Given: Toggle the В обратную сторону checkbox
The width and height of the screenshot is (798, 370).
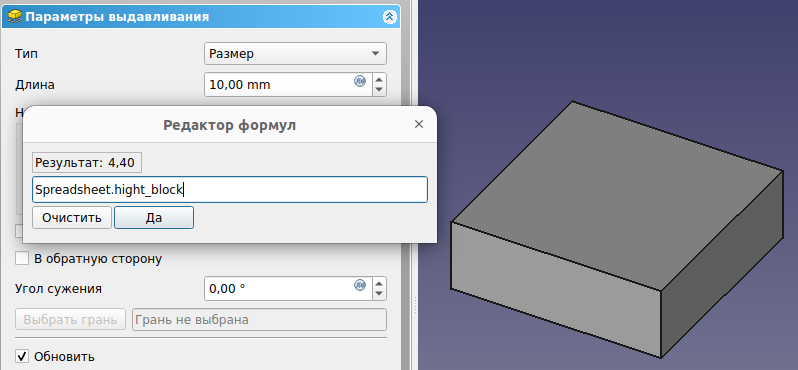Looking at the screenshot, I should click(22, 259).
